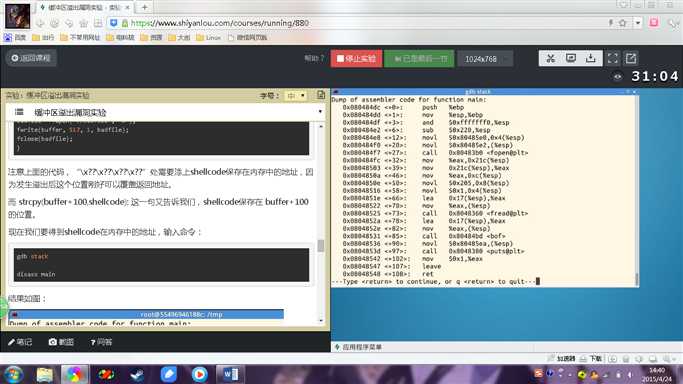Click the browser reader view icon

coord(98,23)
